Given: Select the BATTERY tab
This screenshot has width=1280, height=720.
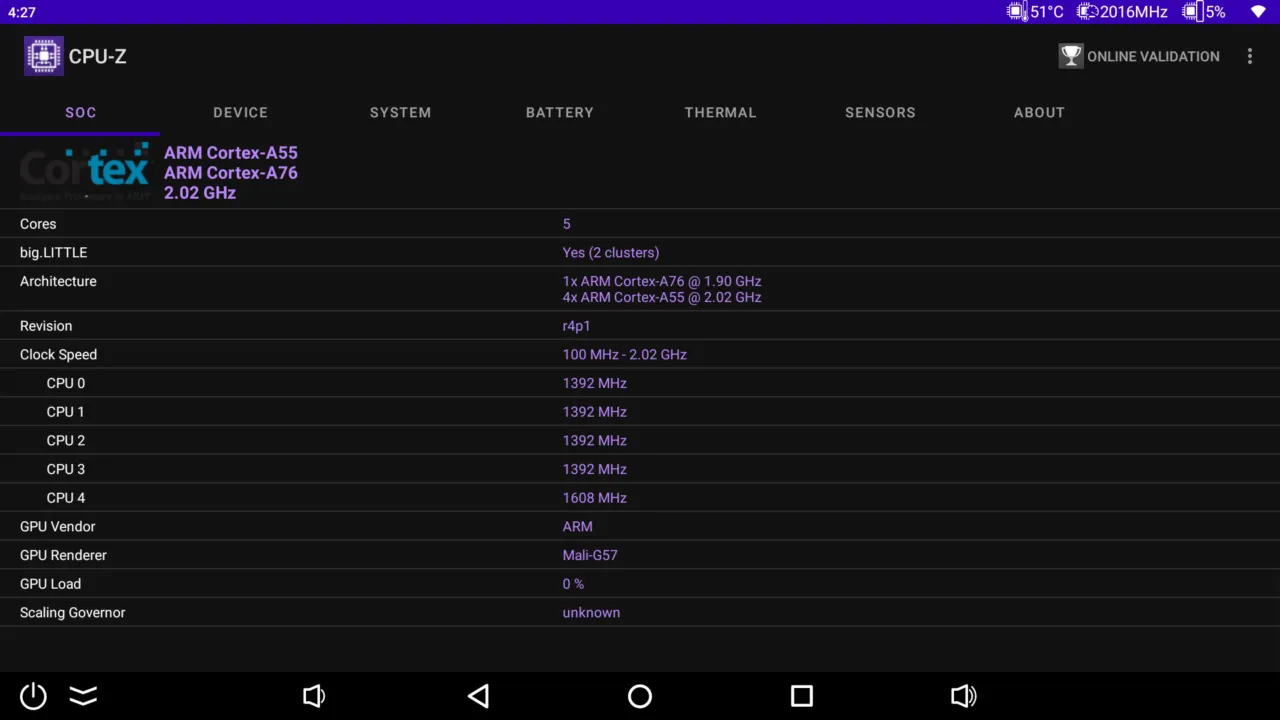Looking at the screenshot, I should click(559, 112).
